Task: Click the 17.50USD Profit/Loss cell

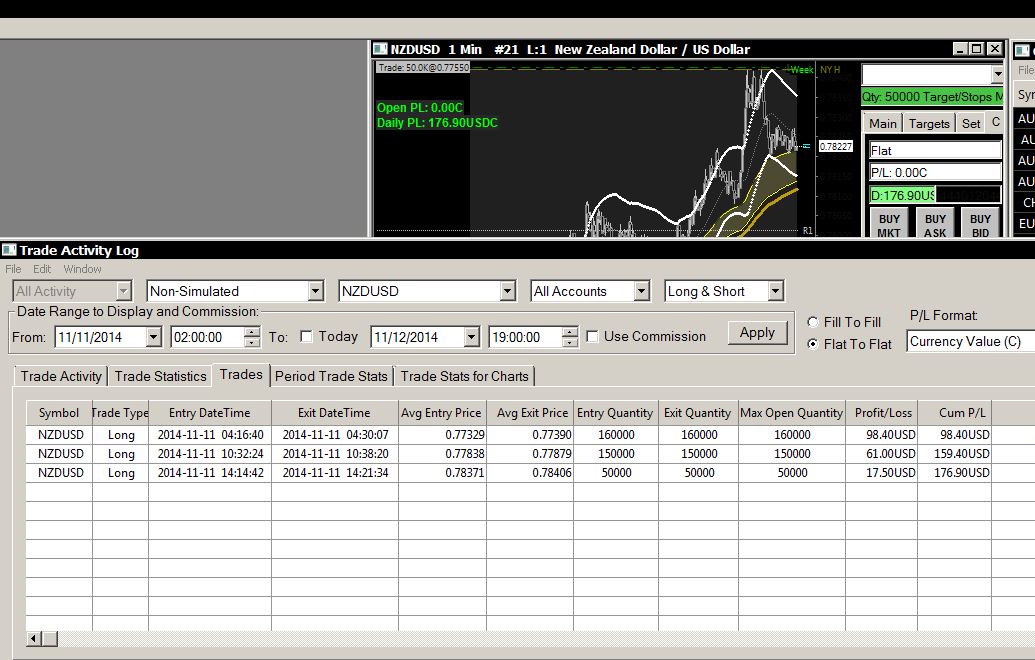Action: [882, 473]
